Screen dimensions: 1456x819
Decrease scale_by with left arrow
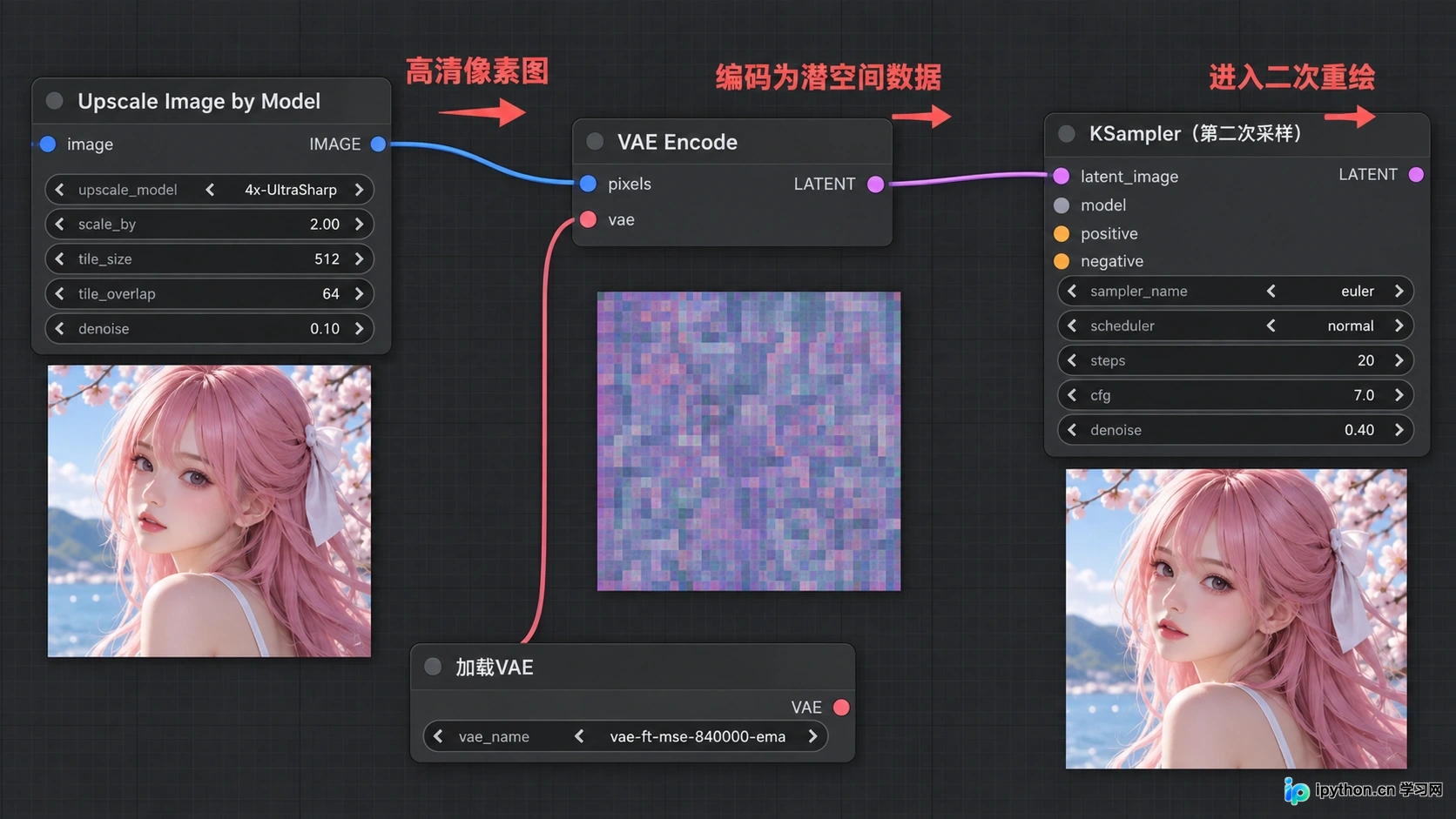(x=59, y=225)
